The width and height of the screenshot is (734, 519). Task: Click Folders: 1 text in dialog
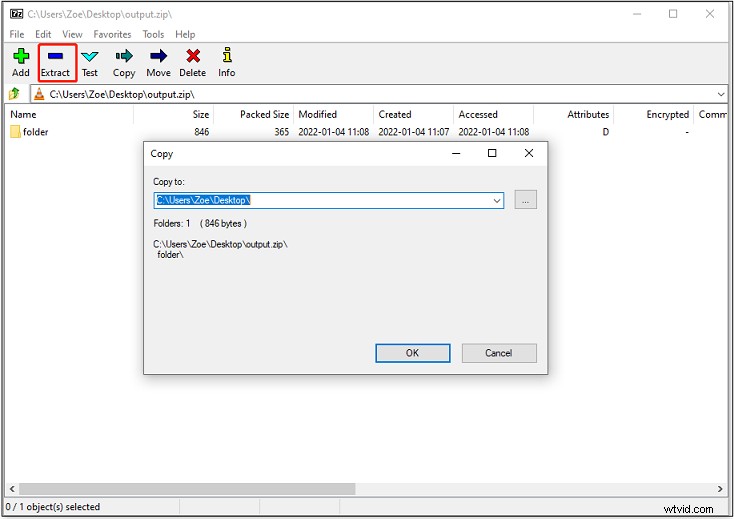172,224
